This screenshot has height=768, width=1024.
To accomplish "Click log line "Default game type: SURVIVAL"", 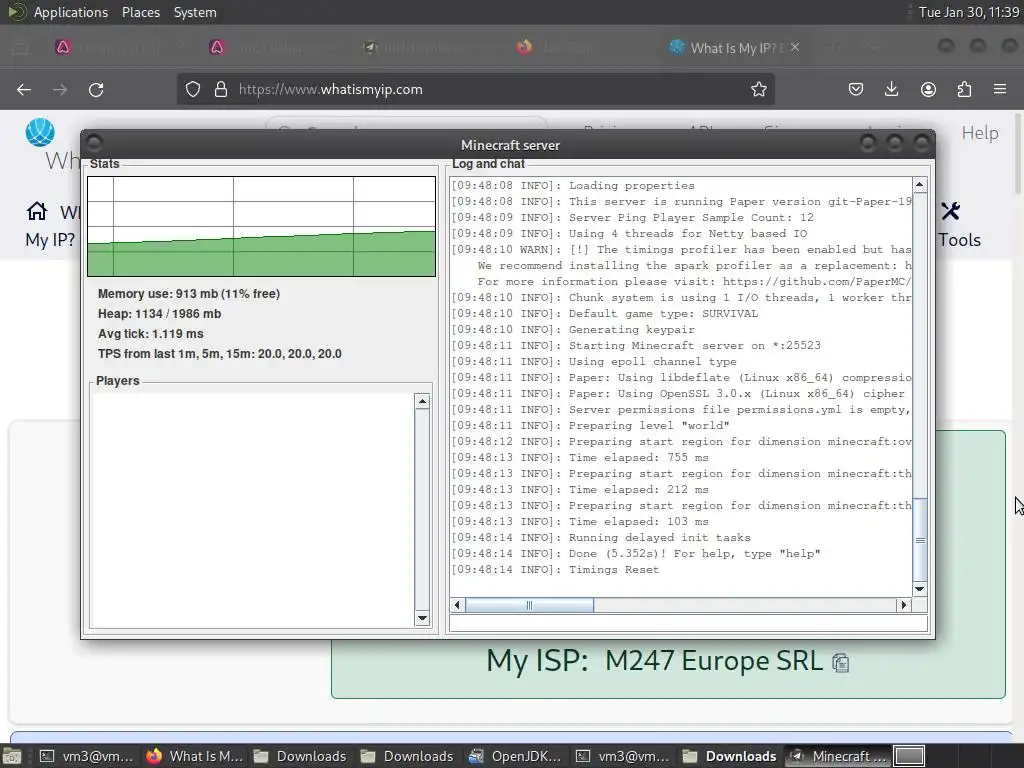I will (x=605, y=313).
